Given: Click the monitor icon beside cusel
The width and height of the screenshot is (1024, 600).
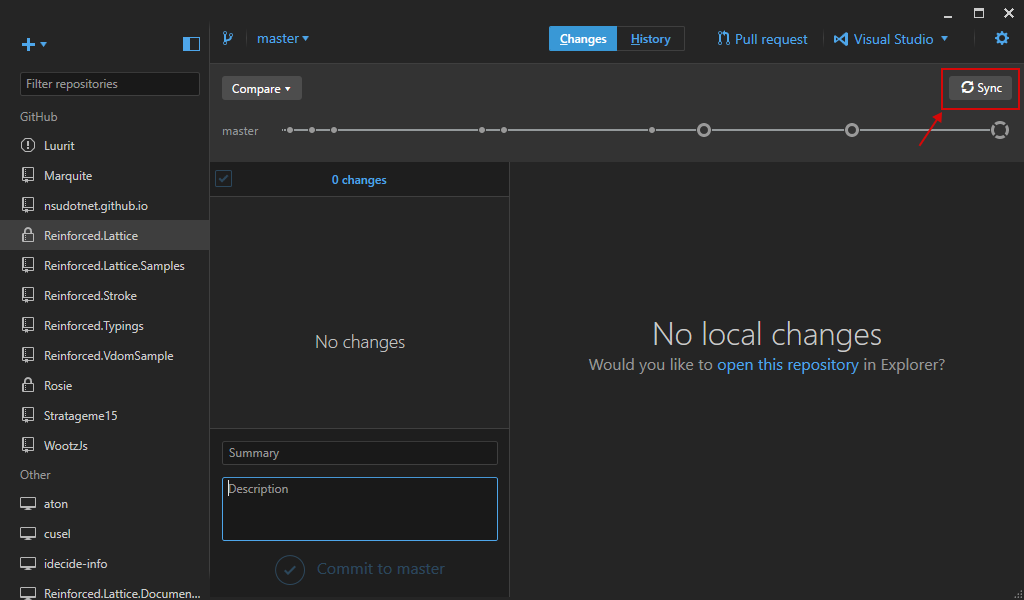Looking at the screenshot, I should [x=28, y=533].
